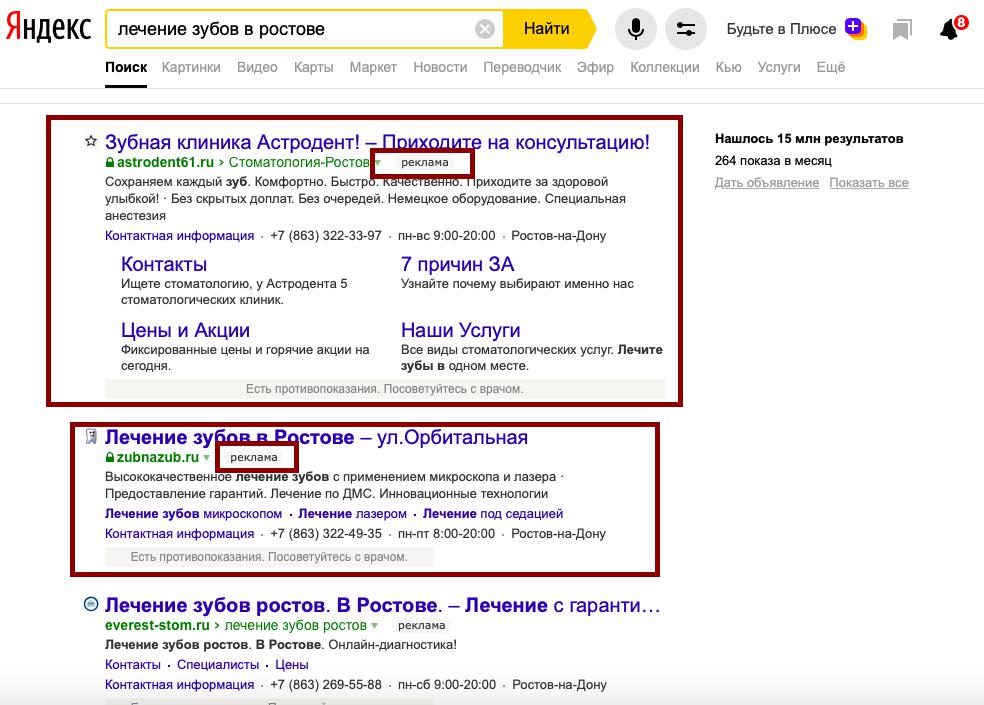This screenshot has width=984, height=705.
Task: Open the Яндекс Плюс icon
Action: [855, 28]
